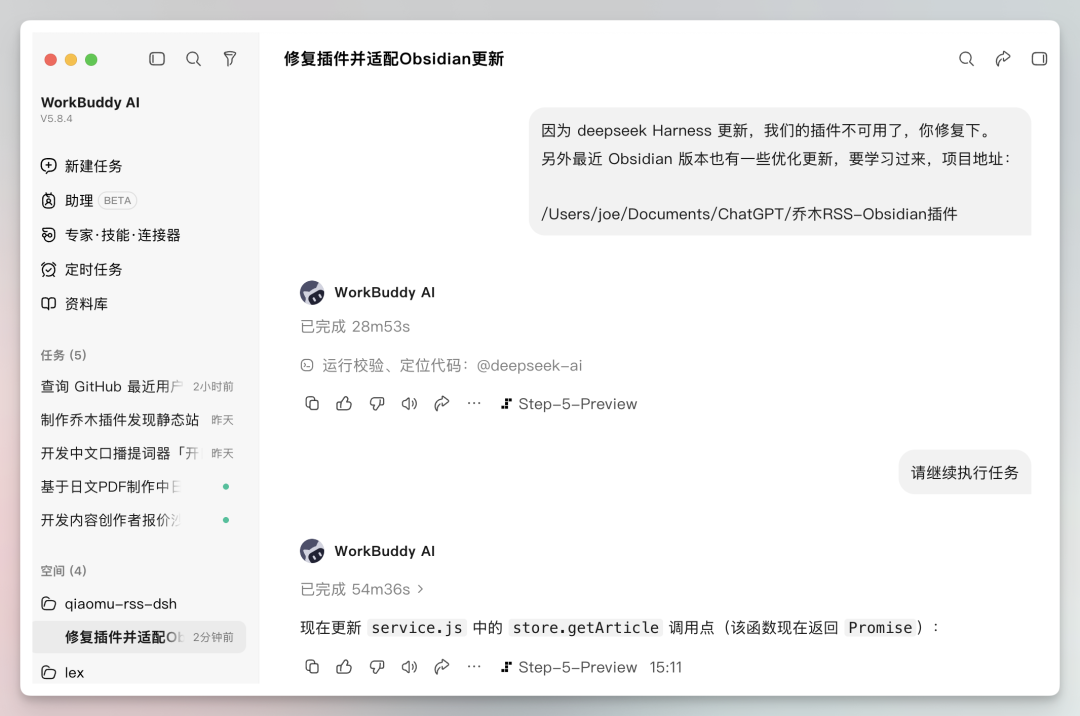Open task 基于日文PDF制作中
The height and width of the screenshot is (716, 1080).
tap(137, 487)
